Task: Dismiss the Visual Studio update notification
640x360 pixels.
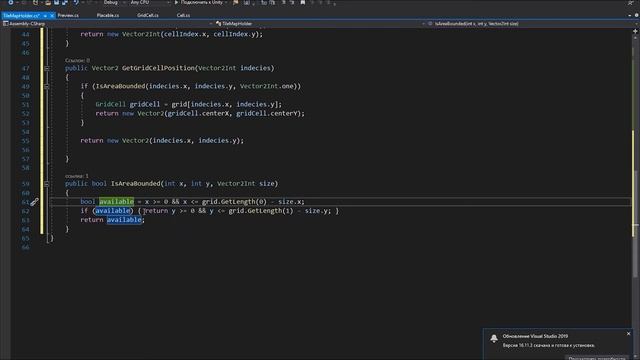Action: click(x=629, y=334)
